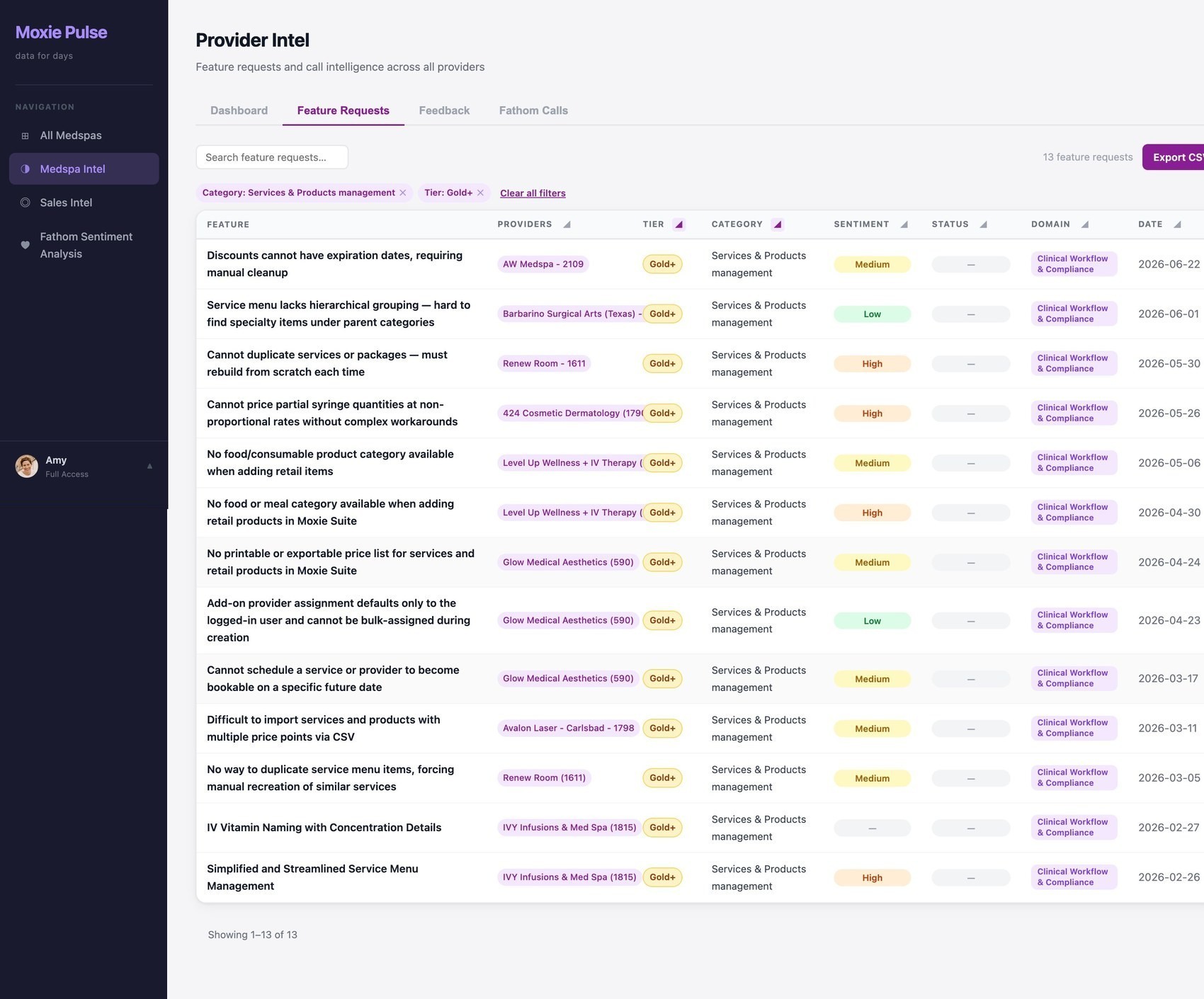Click the 424 Cosmetic Dermatology provider chip

570,413
